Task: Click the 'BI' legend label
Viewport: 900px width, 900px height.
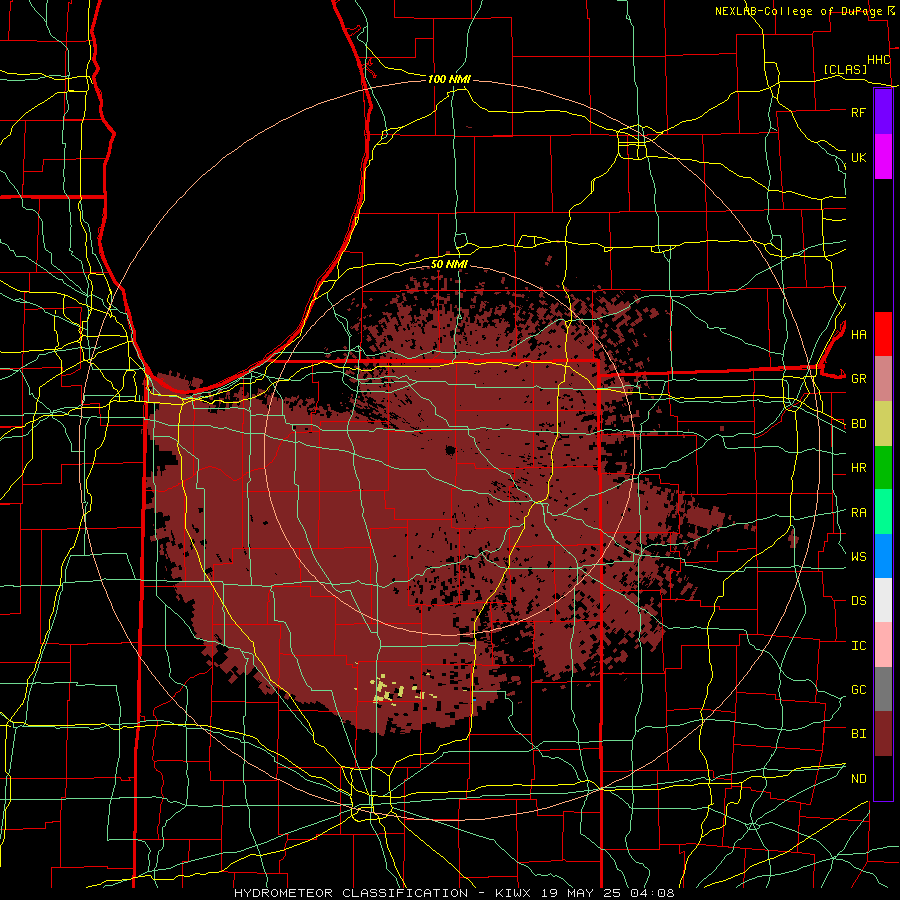Action: [x=858, y=734]
